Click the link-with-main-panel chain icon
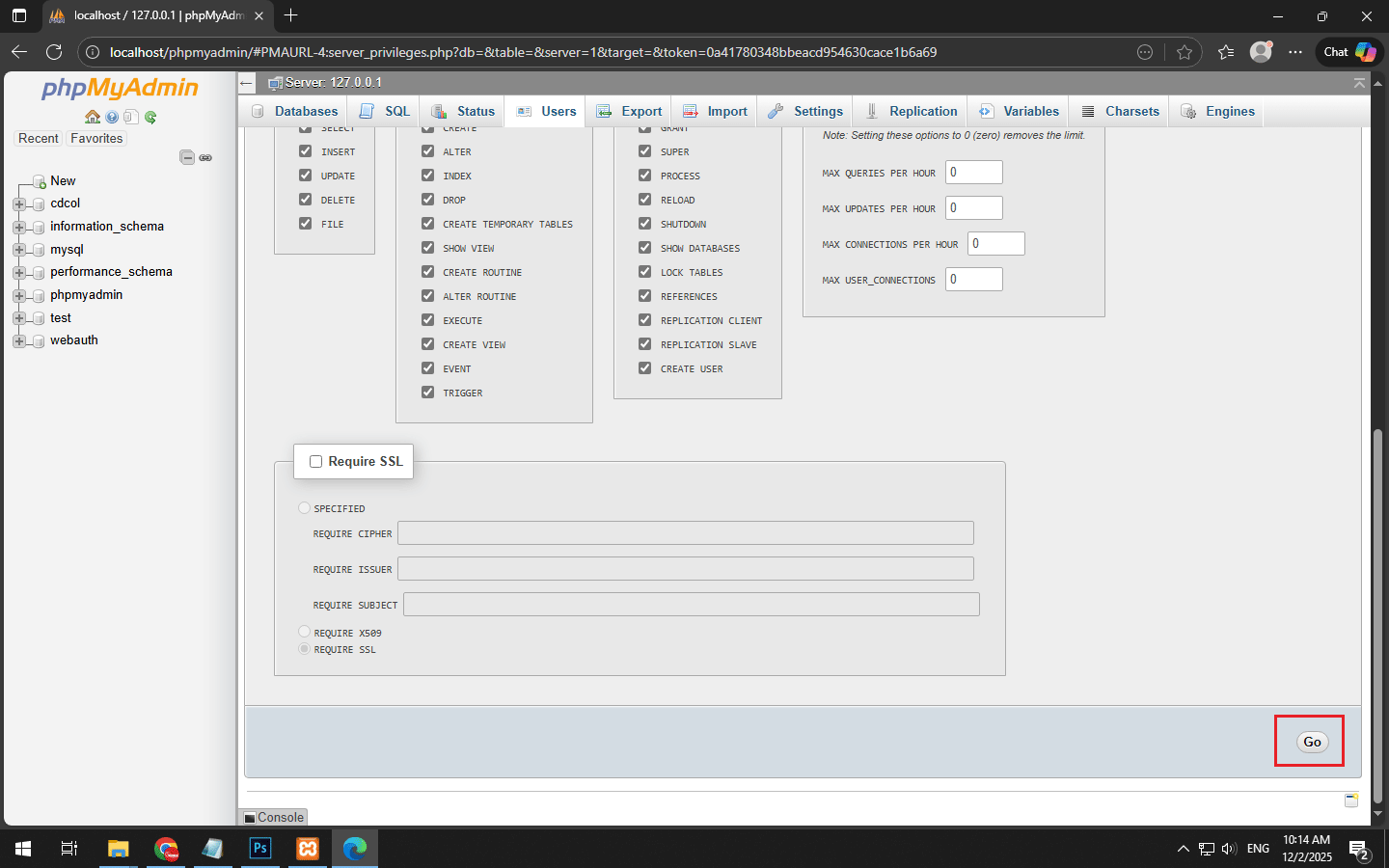 coord(205,157)
